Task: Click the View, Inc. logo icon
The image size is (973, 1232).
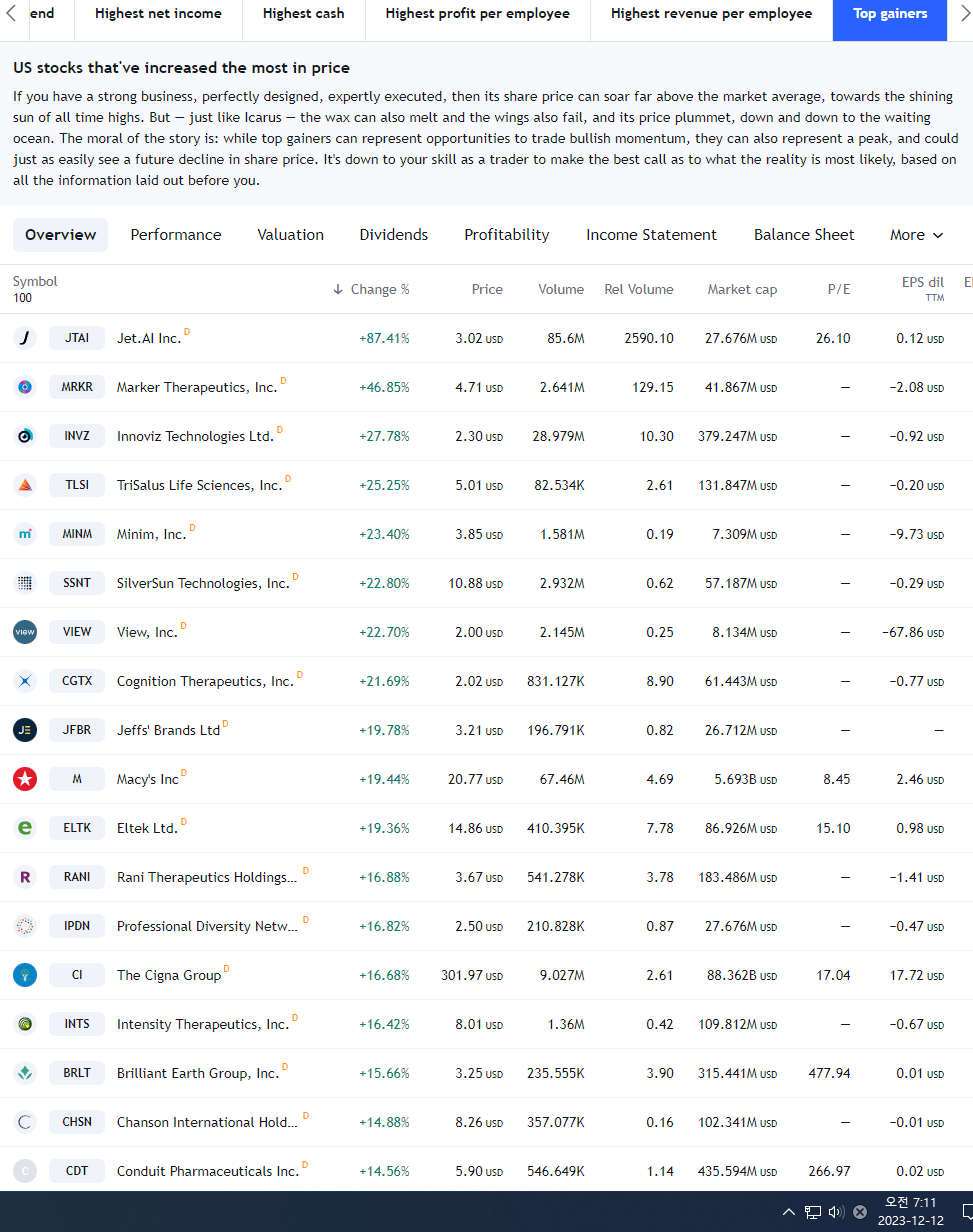Action: point(25,632)
